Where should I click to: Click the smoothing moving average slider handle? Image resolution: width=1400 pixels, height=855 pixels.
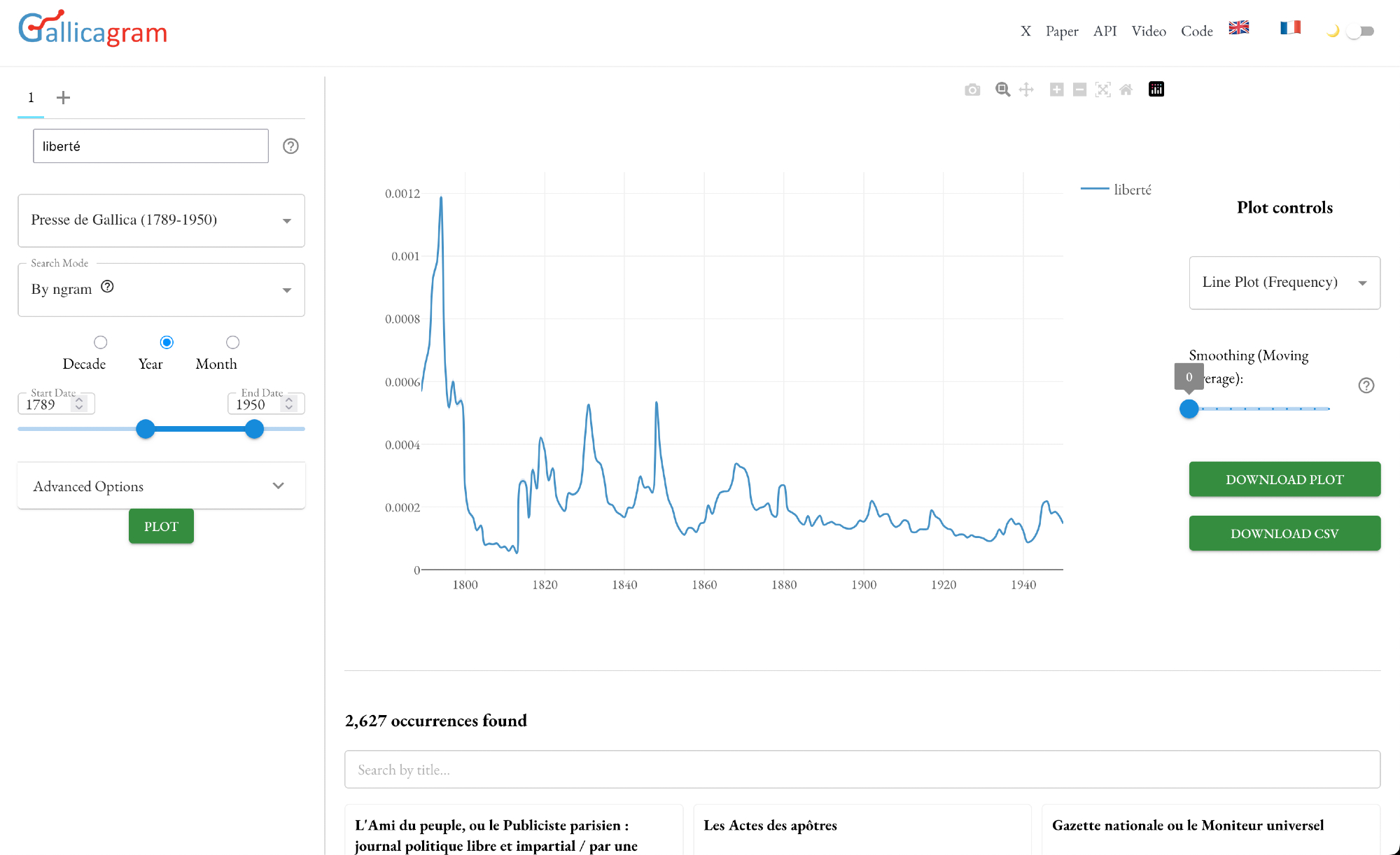point(1189,409)
